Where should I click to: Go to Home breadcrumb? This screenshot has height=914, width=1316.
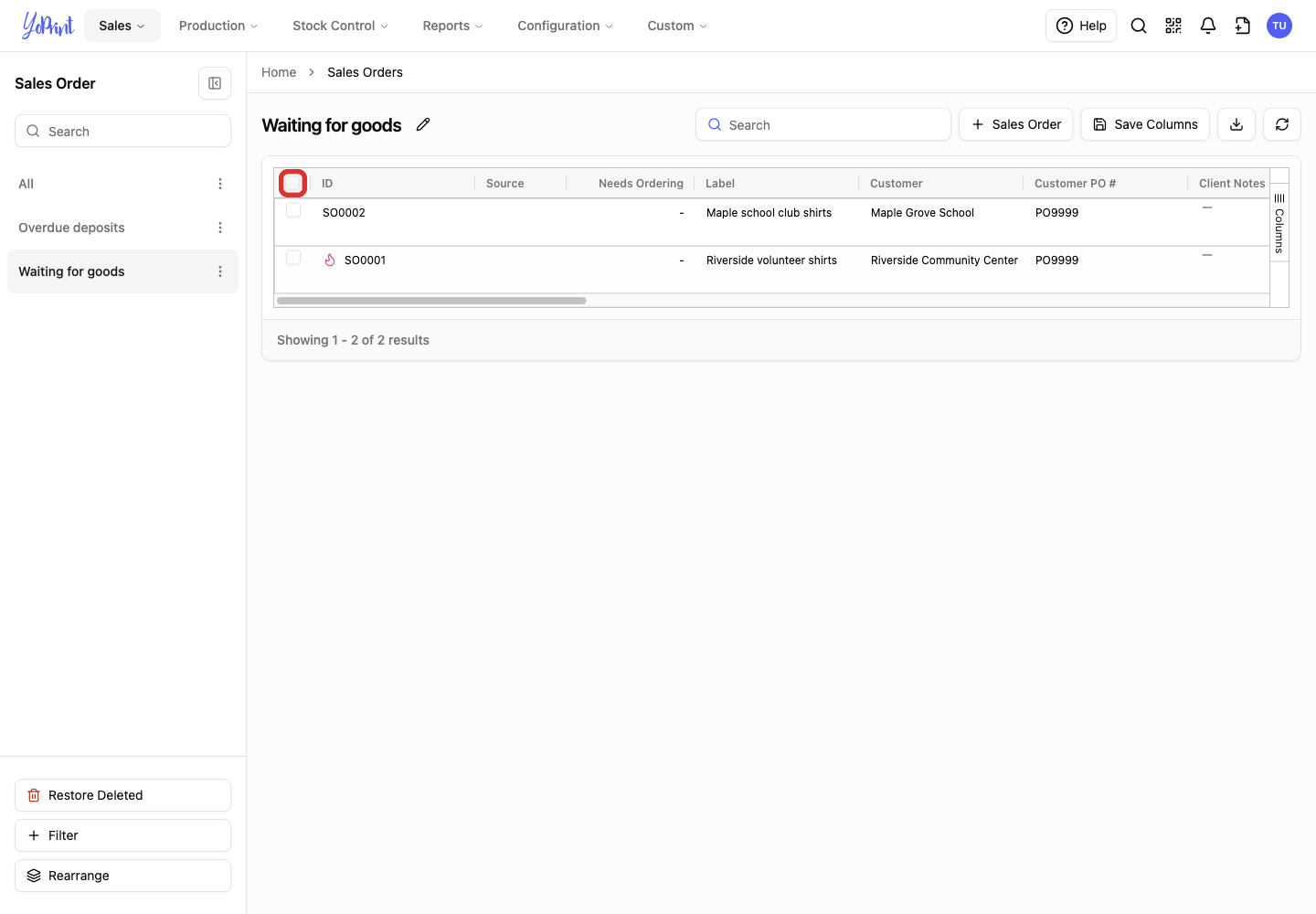[x=279, y=72]
